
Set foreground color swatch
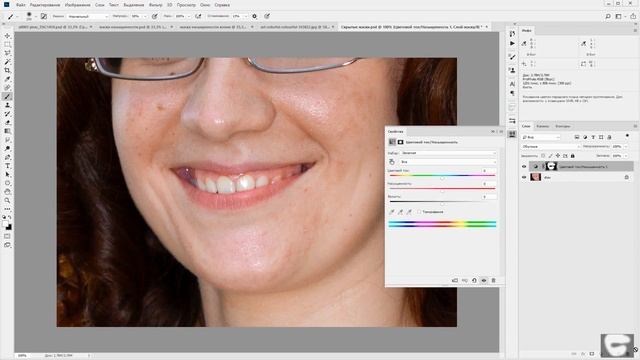point(5,224)
